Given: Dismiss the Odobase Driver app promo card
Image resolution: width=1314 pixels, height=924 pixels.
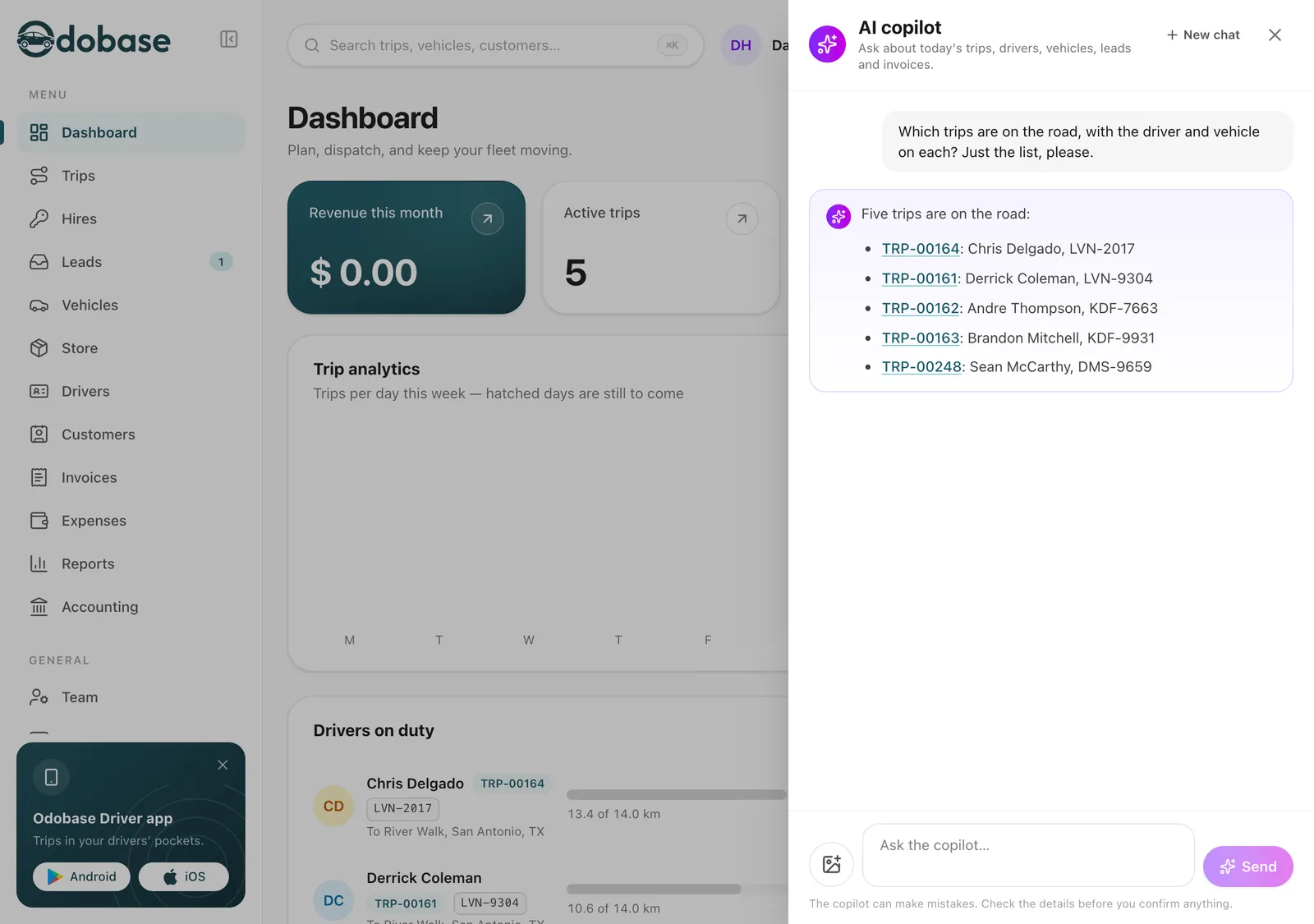Looking at the screenshot, I should (x=223, y=765).
